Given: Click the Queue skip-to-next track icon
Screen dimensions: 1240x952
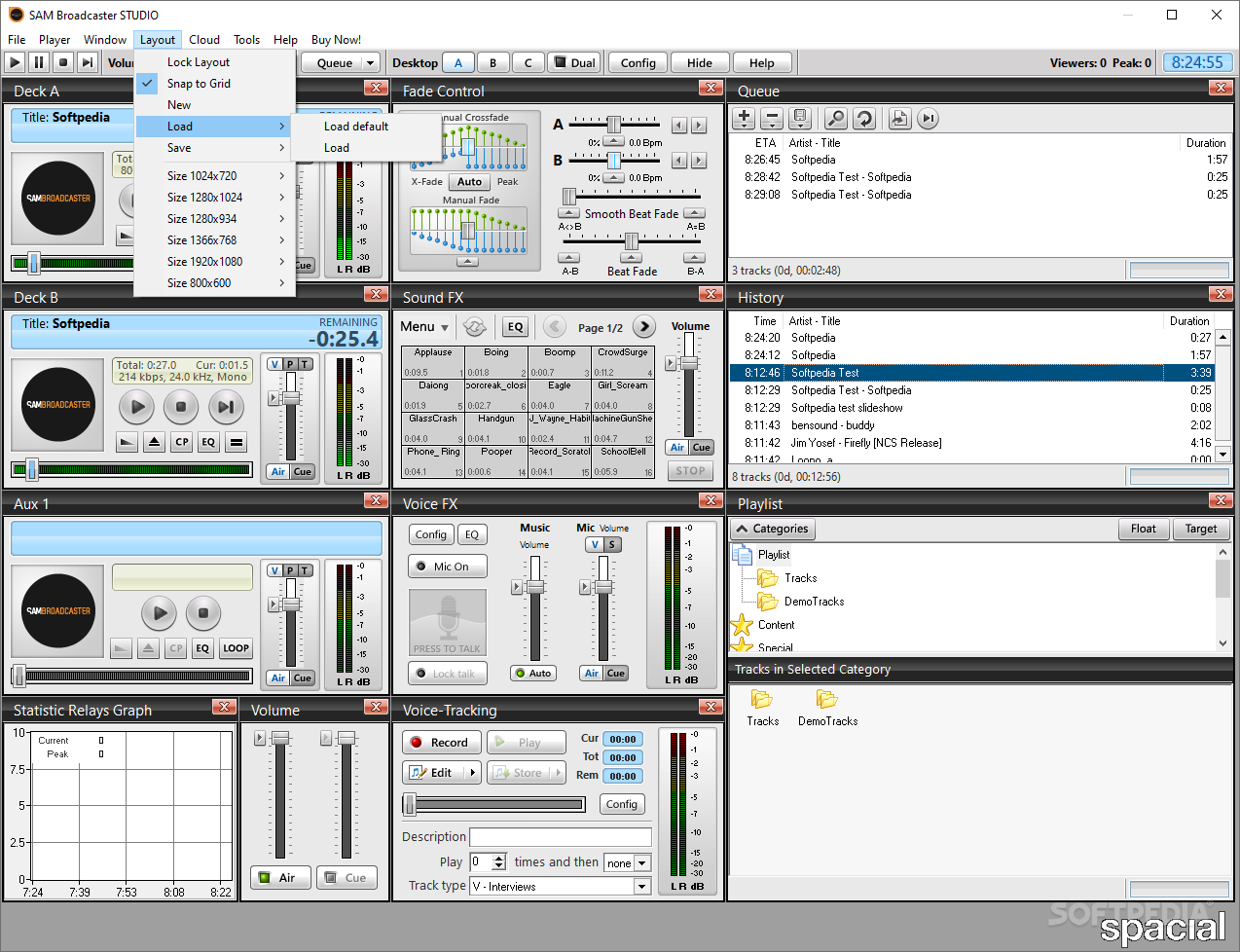Looking at the screenshot, I should [x=929, y=119].
